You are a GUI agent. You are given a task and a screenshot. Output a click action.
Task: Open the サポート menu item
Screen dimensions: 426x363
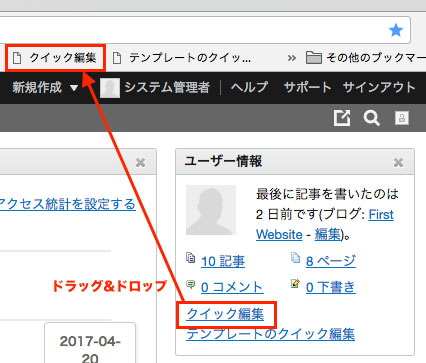click(307, 87)
